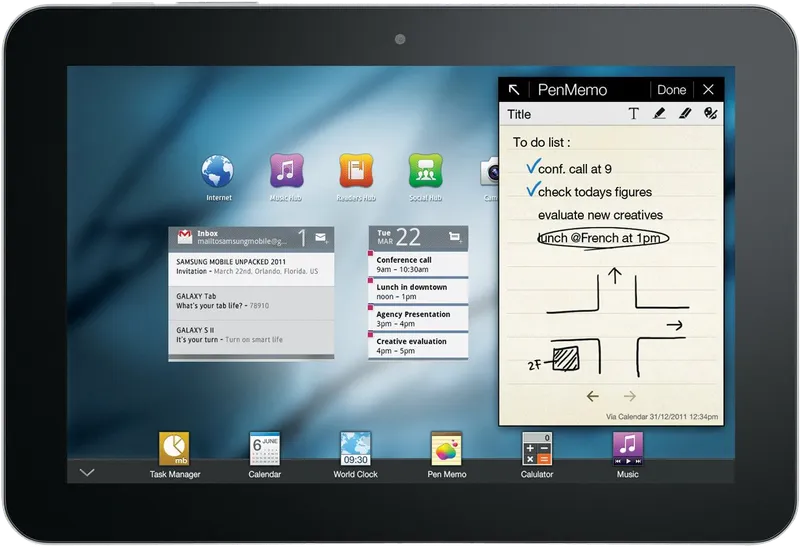Select the eraser tool in PenMemo
The width and height of the screenshot is (800, 547).
685,113
